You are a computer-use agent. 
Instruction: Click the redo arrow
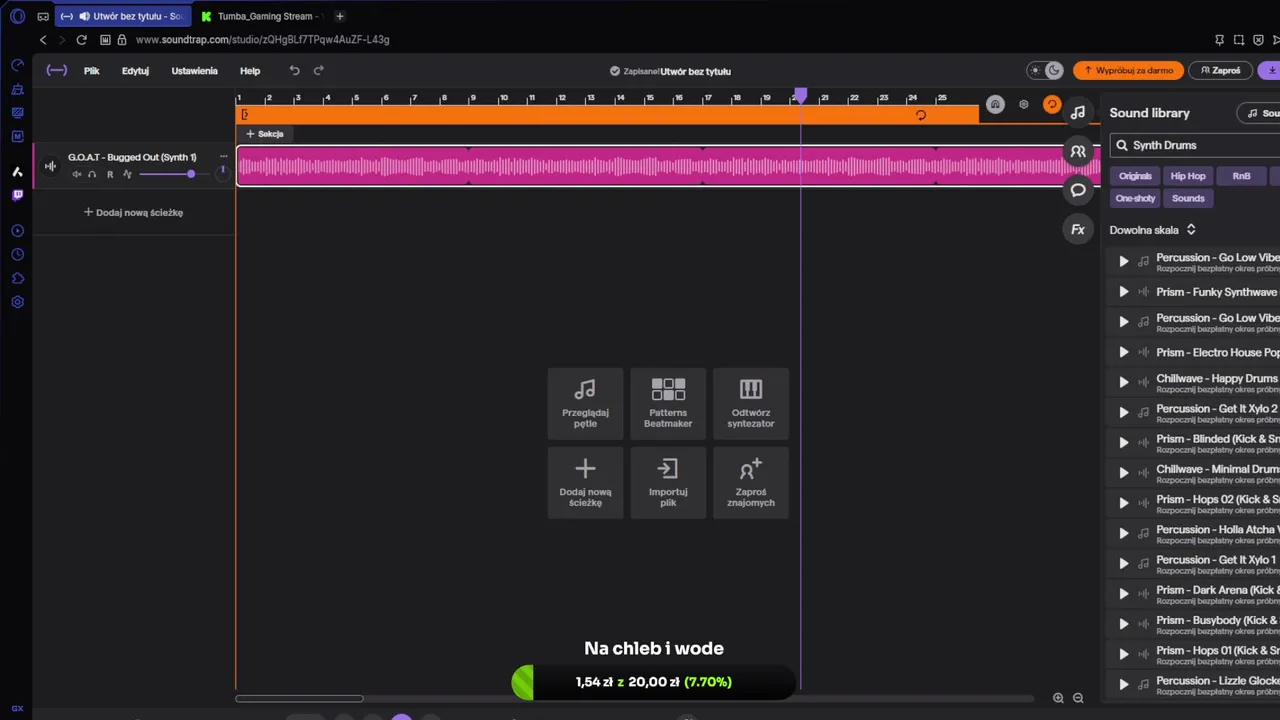[319, 70]
